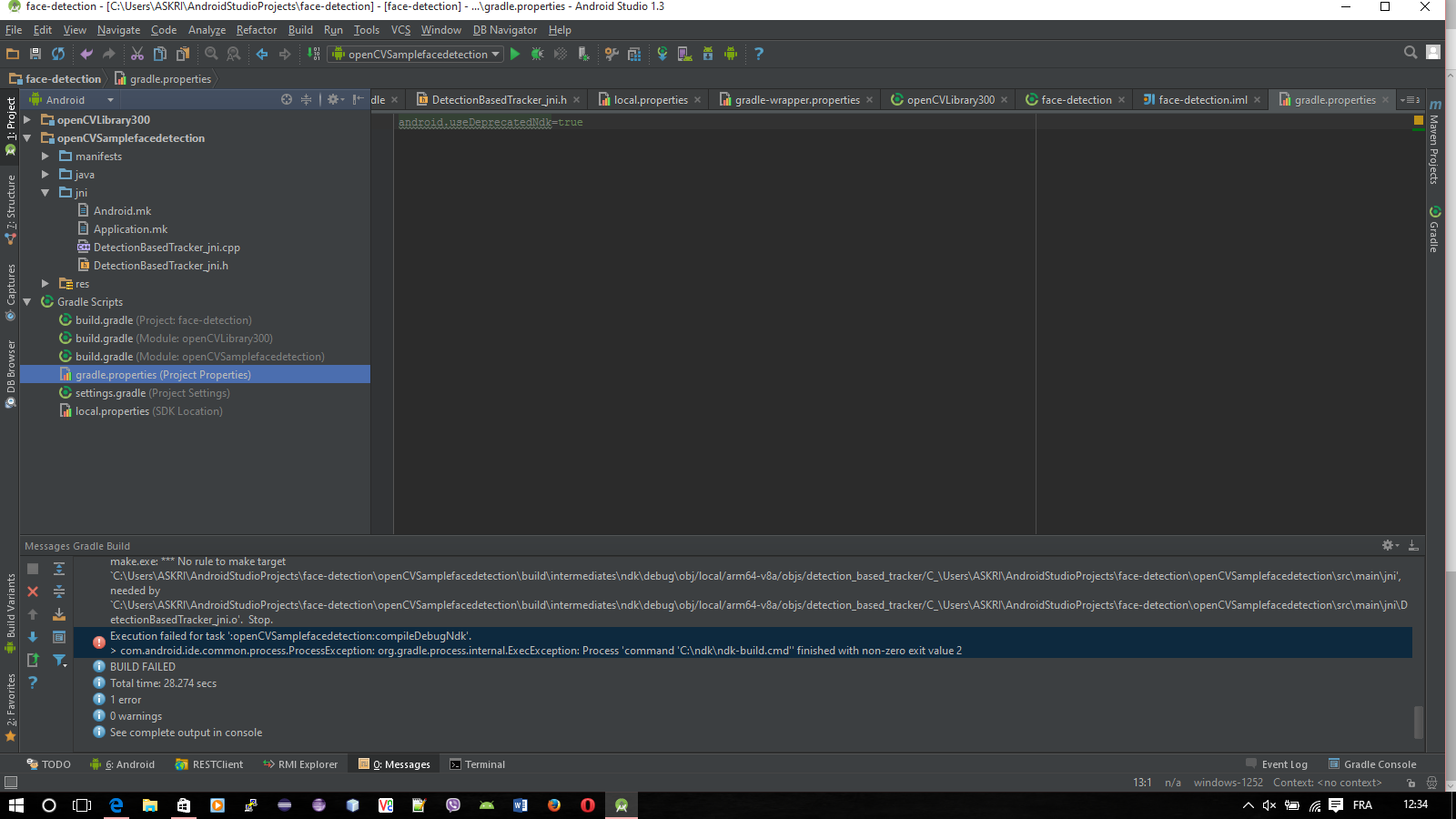Click the filter icon in Messages panel
The width and height of the screenshot is (1456, 819).
59,661
